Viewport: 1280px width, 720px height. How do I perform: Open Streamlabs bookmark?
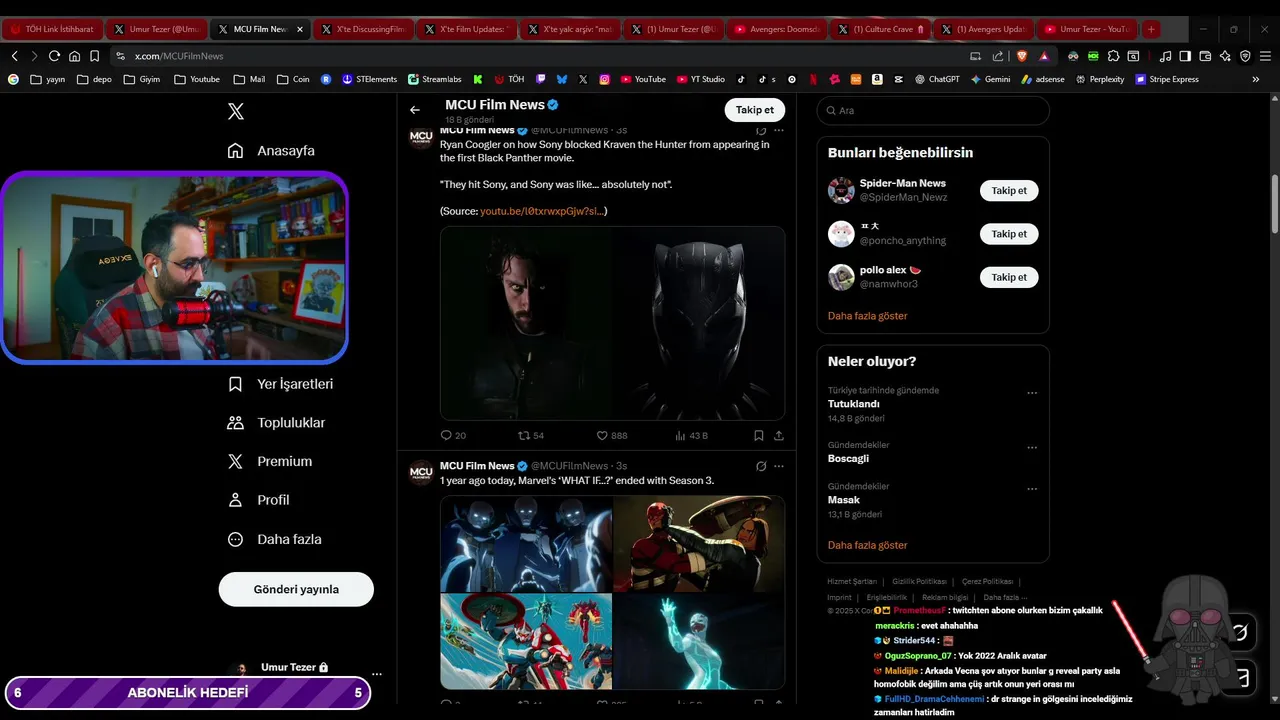pyautogui.click(x=434, y=79)
